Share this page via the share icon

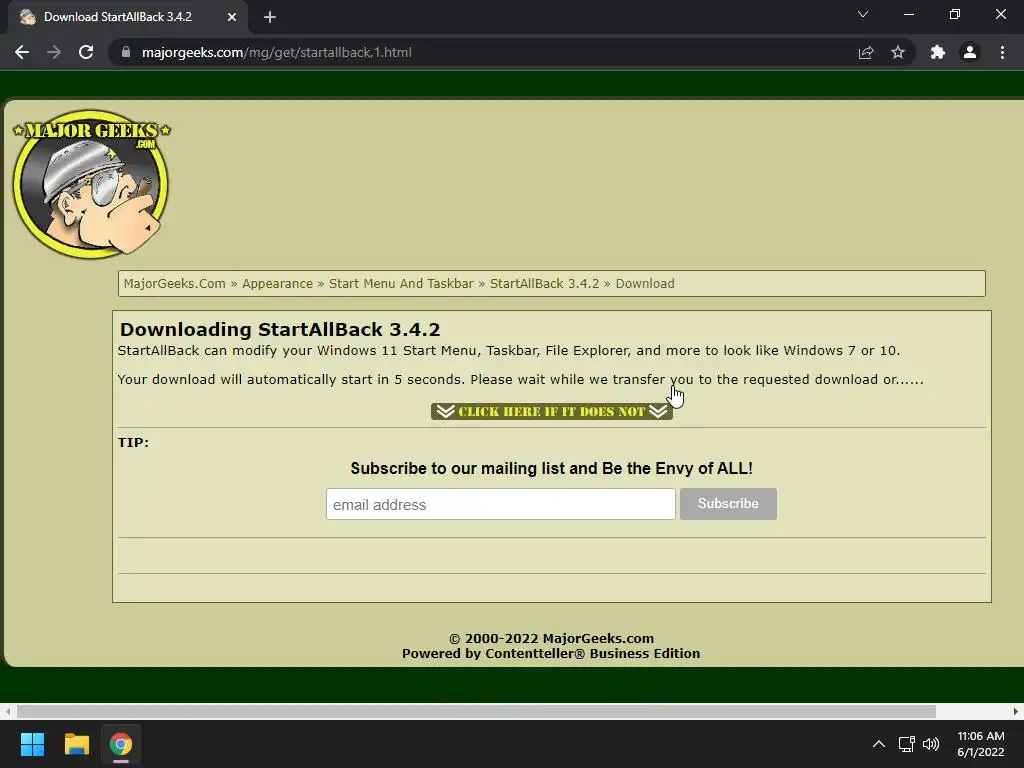click(x=866, y=52)
